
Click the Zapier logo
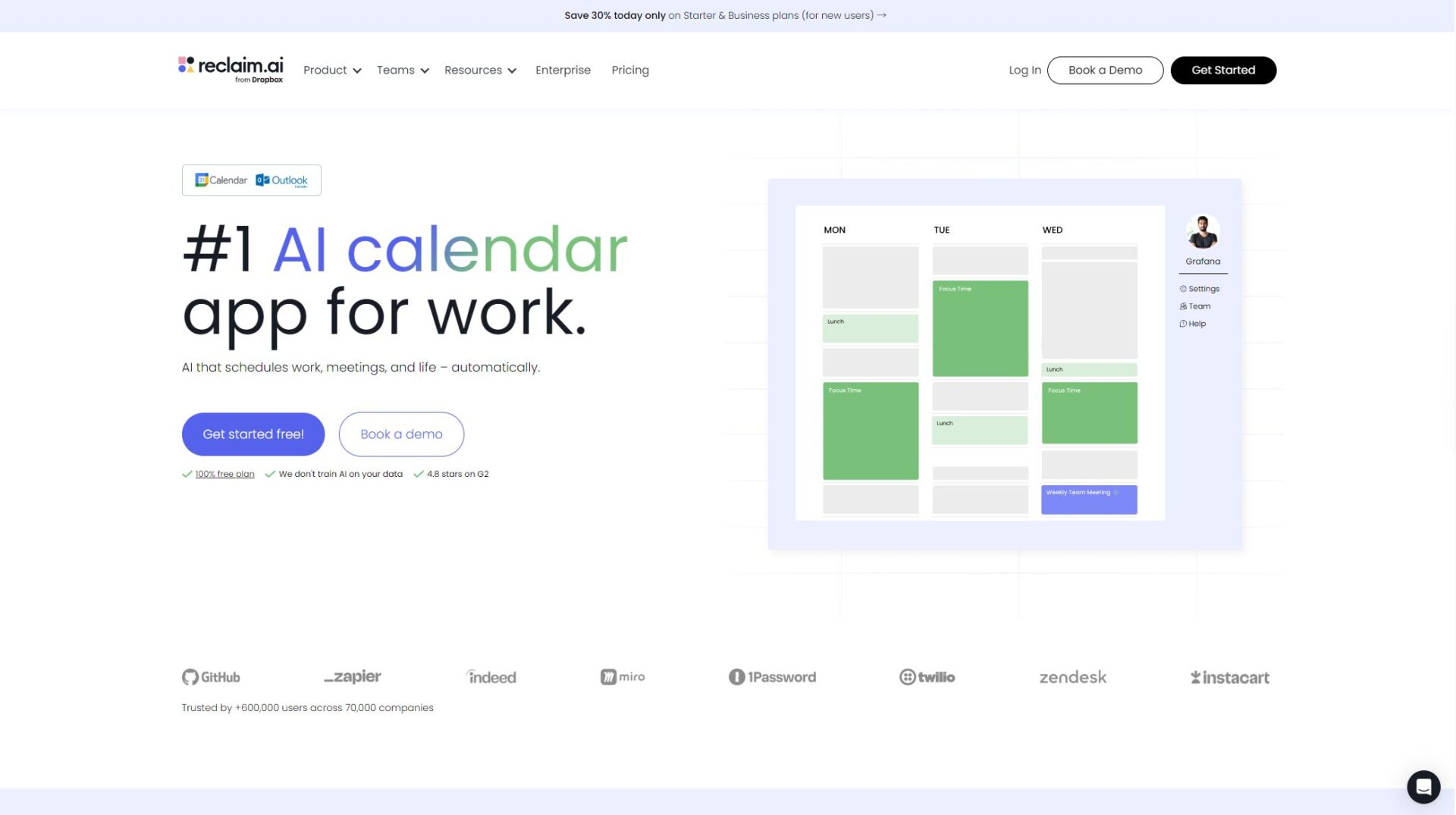[353, 677]
